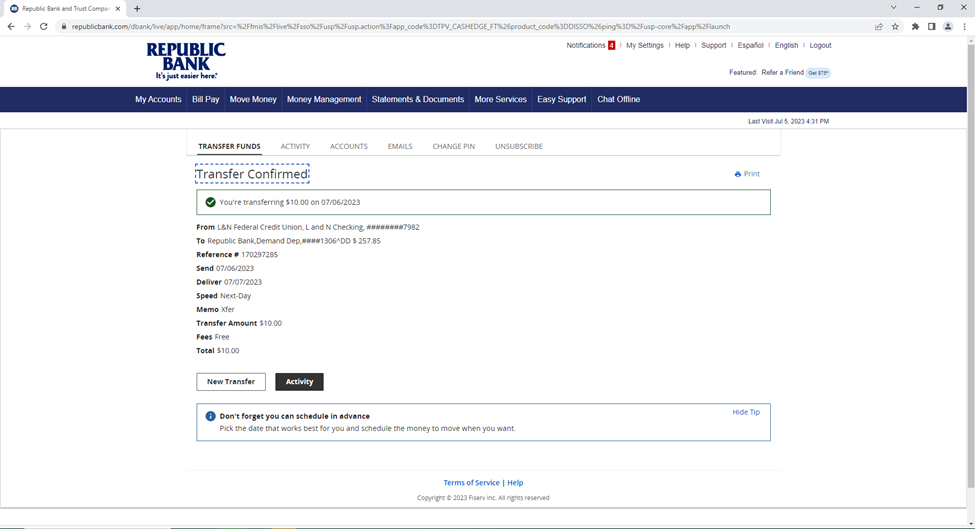The width and height of the screenshot is (975, 529).
Task: Click the Memo value Xfer
Action: coord(228,310)
